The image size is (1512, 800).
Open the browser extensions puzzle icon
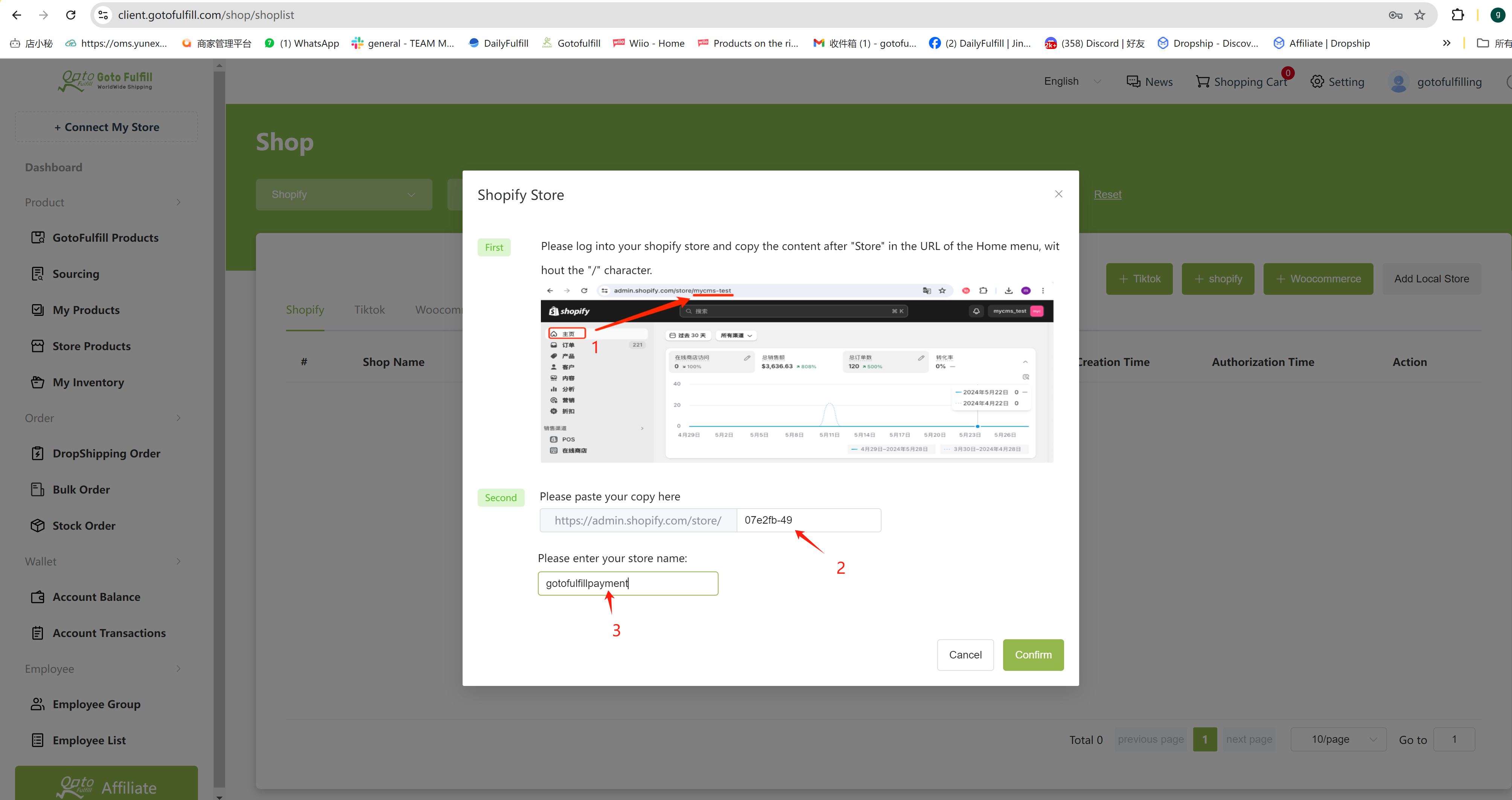(1457, 15)
